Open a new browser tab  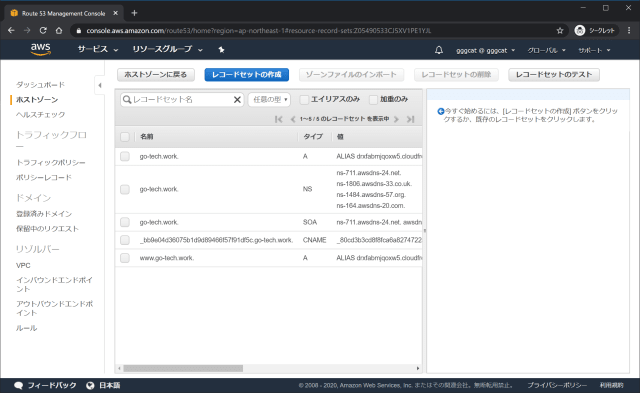click(x=134, y=13)
